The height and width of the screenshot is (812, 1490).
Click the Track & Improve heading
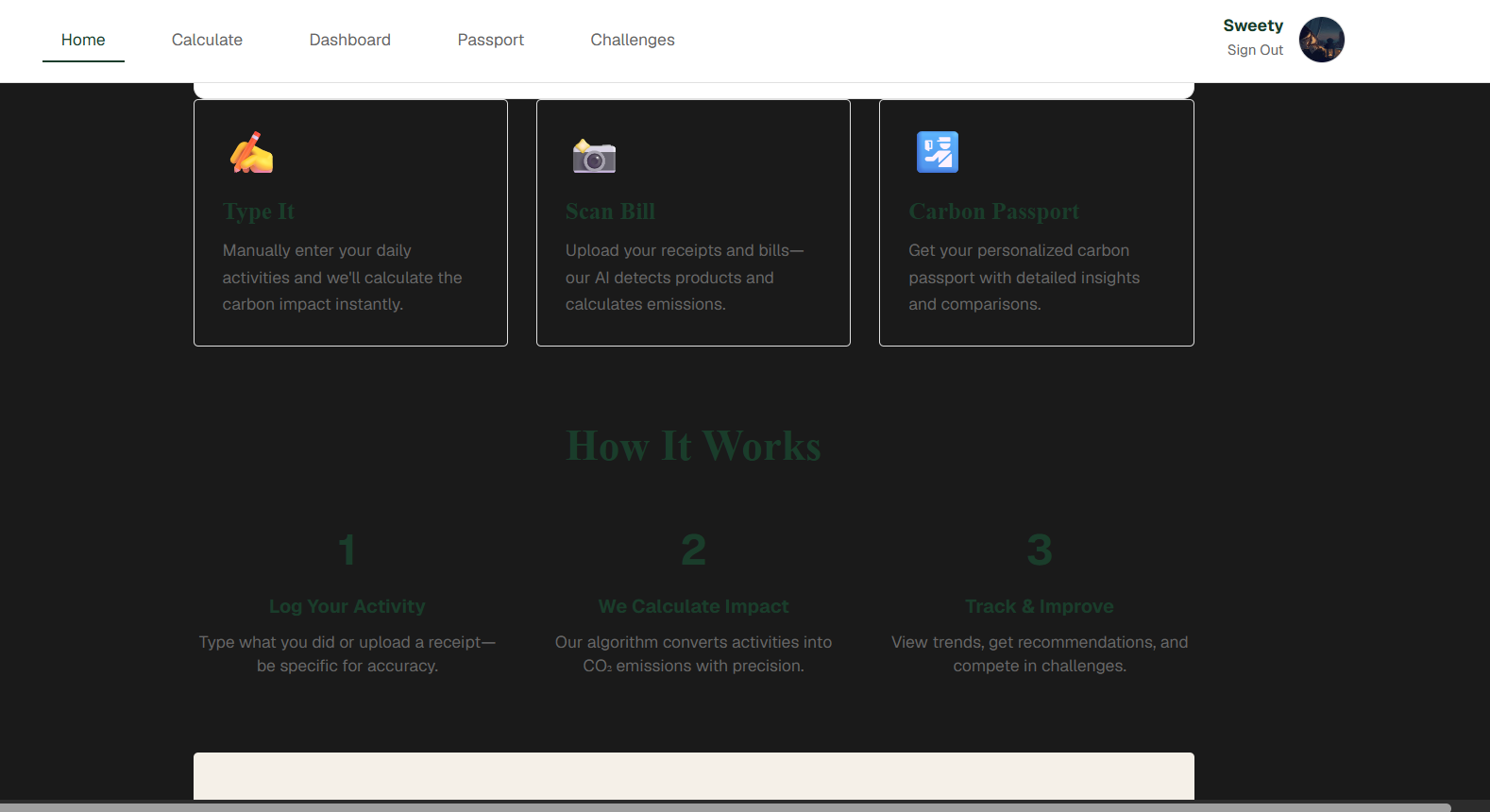(1040, 606)
